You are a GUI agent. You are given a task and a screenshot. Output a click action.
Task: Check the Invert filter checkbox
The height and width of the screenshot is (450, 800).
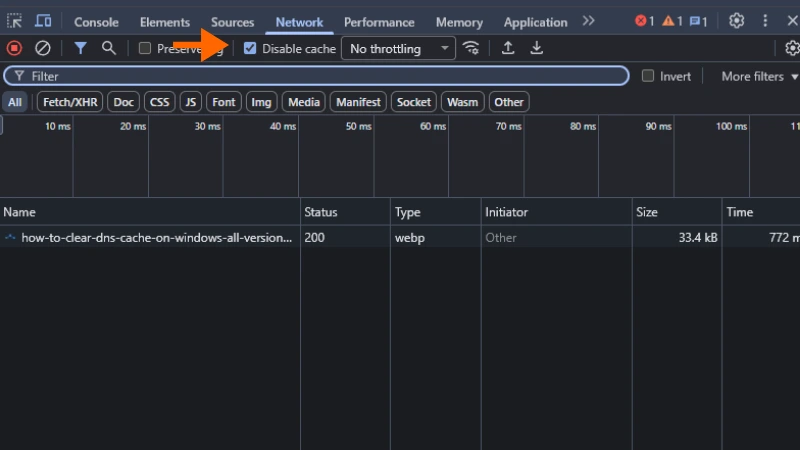coord(648,76)
